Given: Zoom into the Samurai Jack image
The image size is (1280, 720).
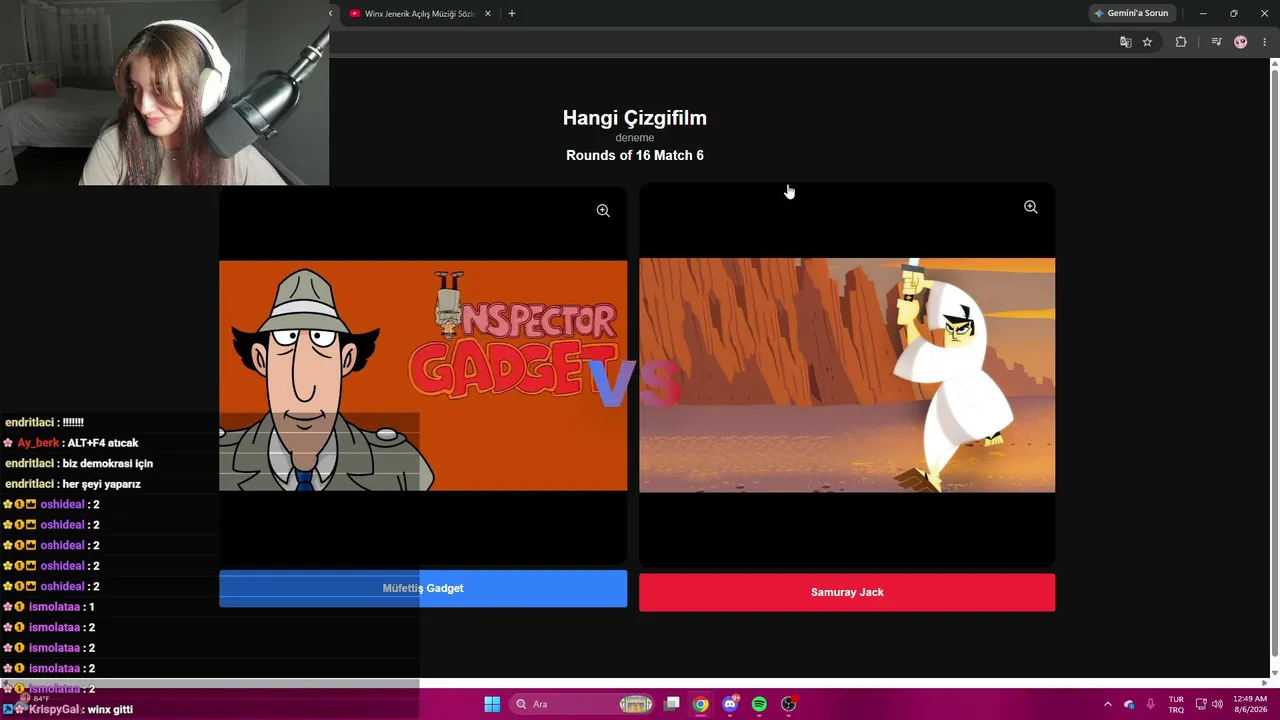Looking at the screenshot, I should (1031, 207).
